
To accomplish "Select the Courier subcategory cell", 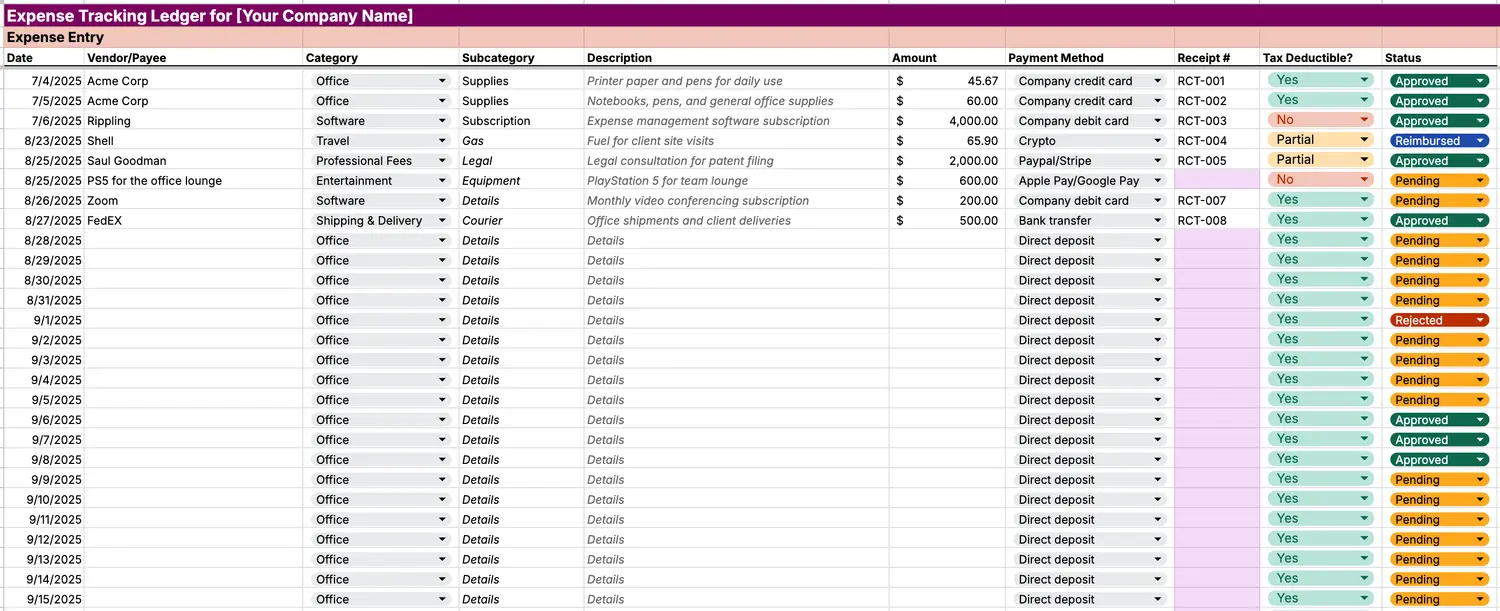I will pyautogui.click(x=521, y=221).
